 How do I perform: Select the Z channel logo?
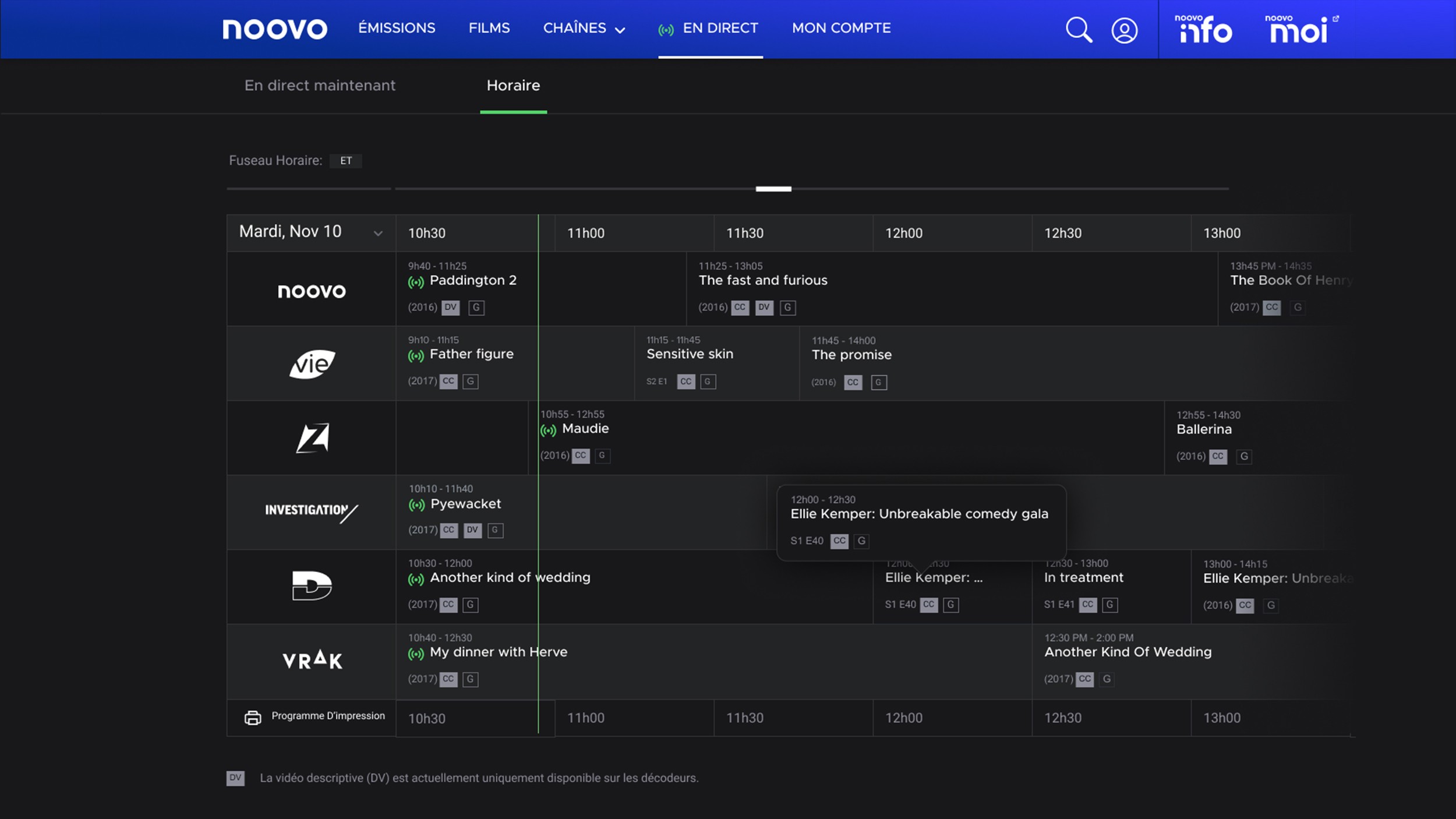[312, 438]
